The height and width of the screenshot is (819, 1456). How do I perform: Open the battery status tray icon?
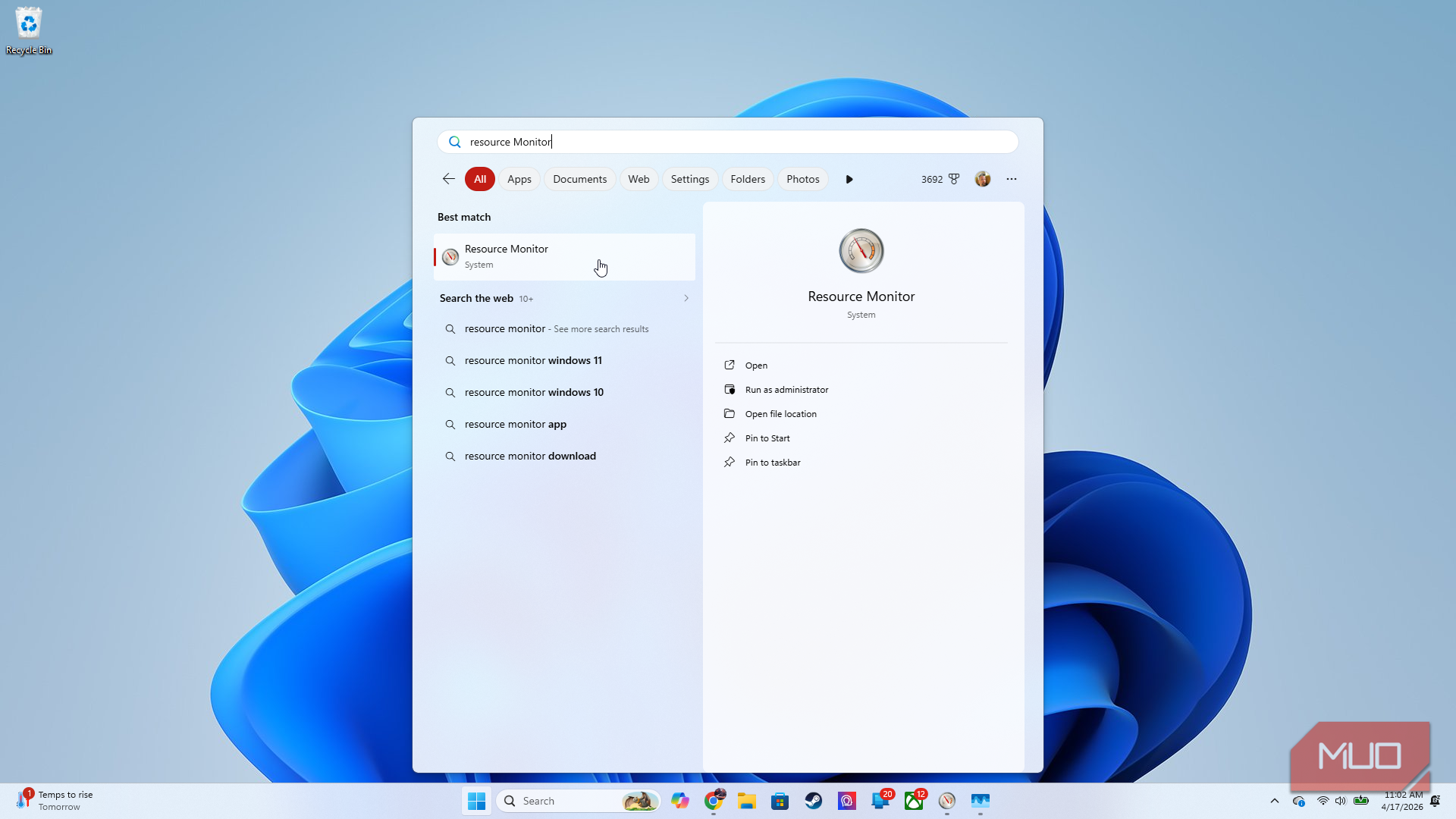(1361, 801)
